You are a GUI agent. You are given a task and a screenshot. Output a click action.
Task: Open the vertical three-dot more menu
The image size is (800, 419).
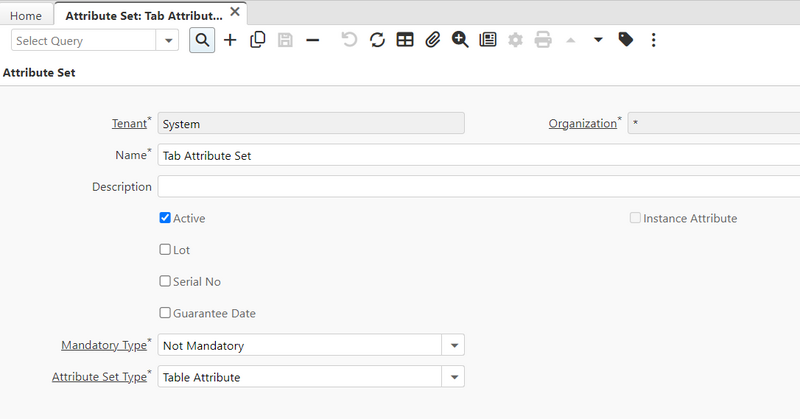pos(653,40)
